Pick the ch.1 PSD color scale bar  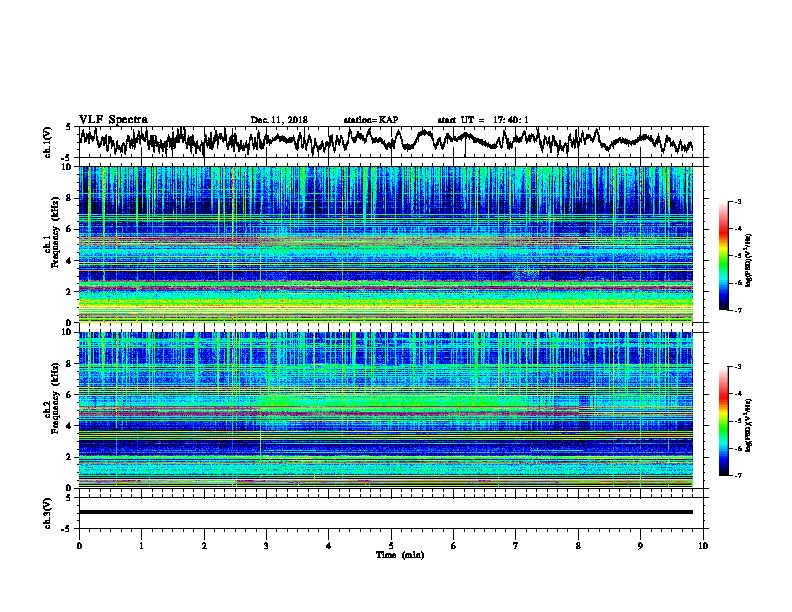723,256
